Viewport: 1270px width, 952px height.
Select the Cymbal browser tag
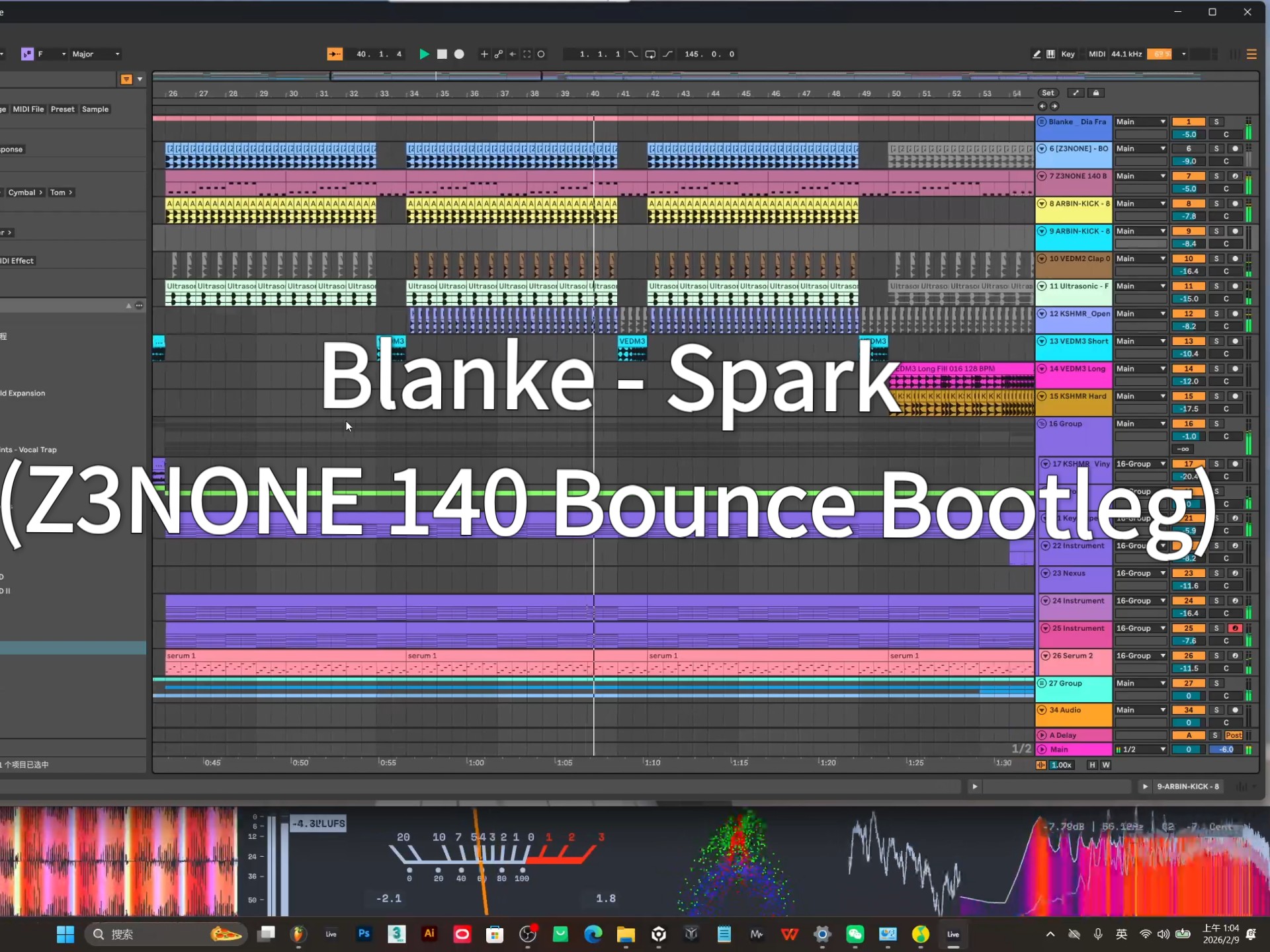point(25,192)
